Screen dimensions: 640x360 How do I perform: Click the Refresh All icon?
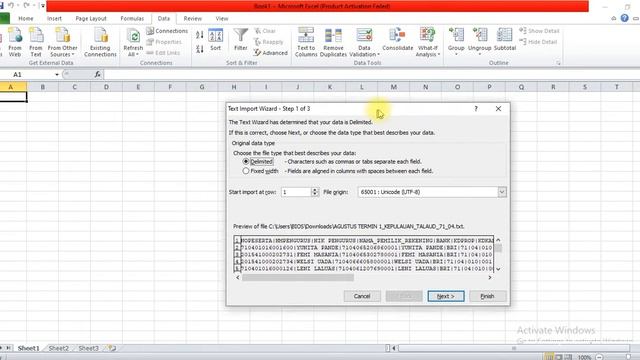point(133,42)
